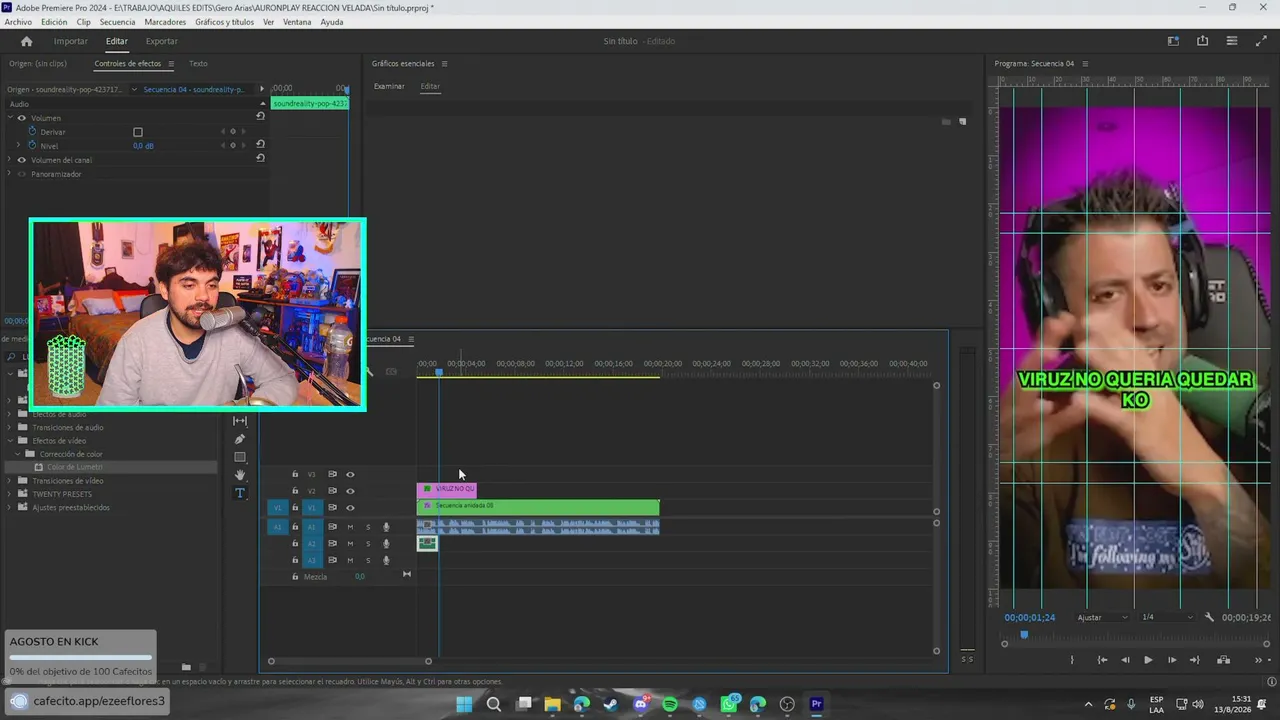Collapse the Volumen effect group
1280x720 pixels.
(x=10, y=118)
